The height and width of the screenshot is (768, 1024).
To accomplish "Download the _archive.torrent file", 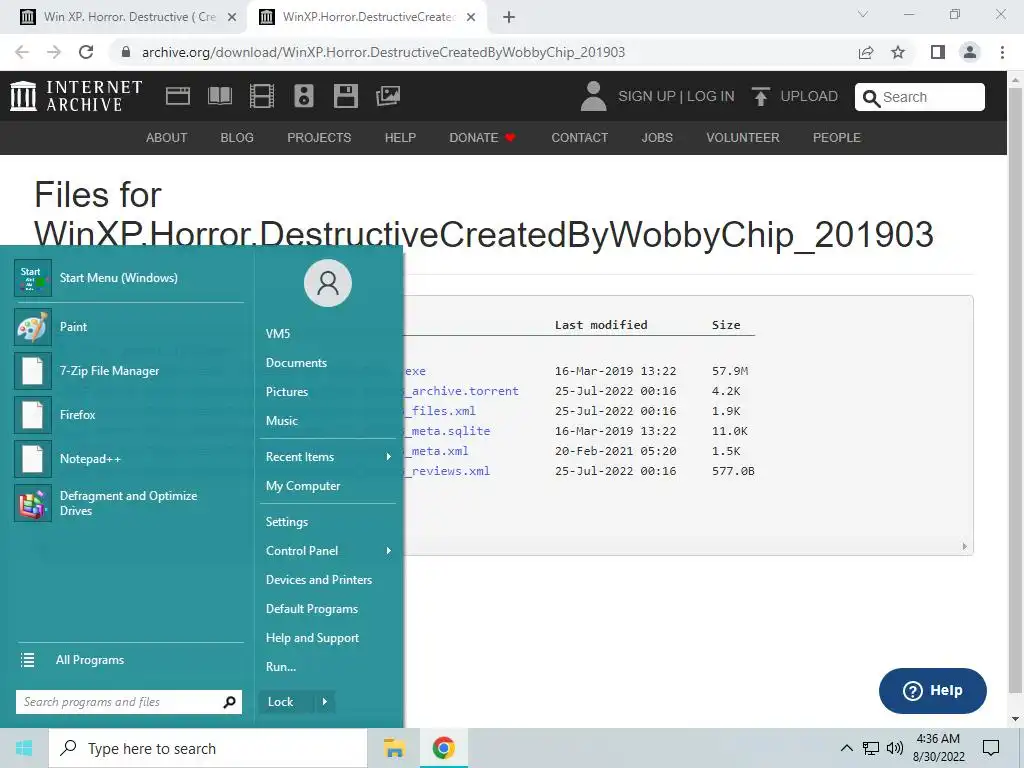I will [x=462, y=391].
